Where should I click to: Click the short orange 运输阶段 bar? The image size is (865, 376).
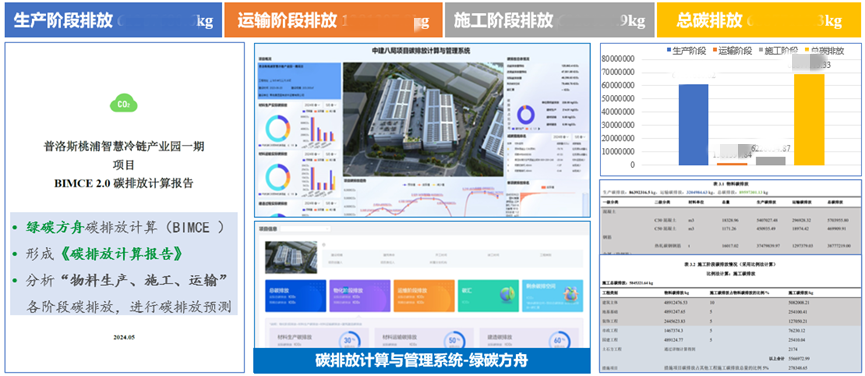click(x=732, y=164)
